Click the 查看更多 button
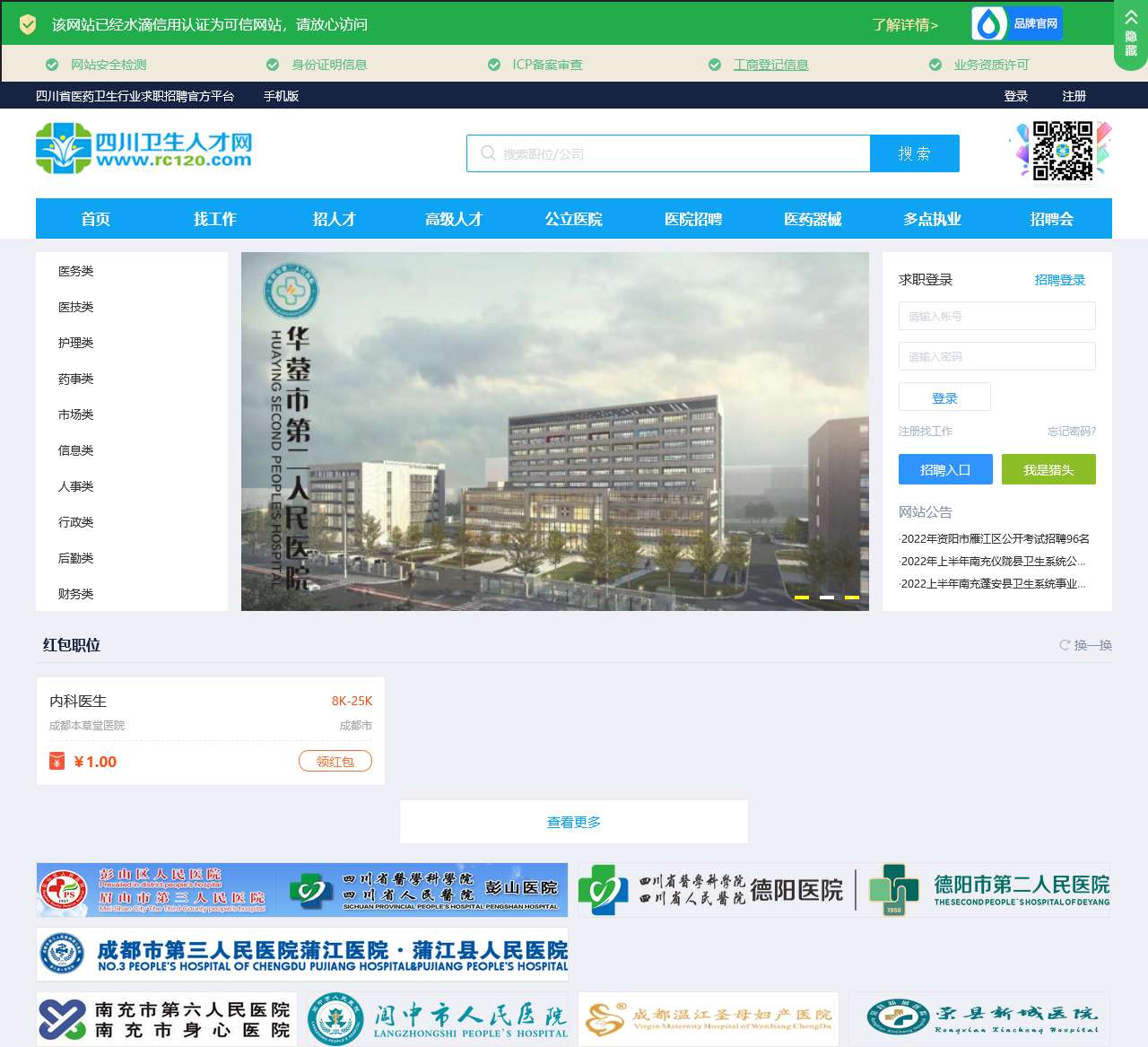Viewport: 1148px width, 1047px height. (574, 822)
